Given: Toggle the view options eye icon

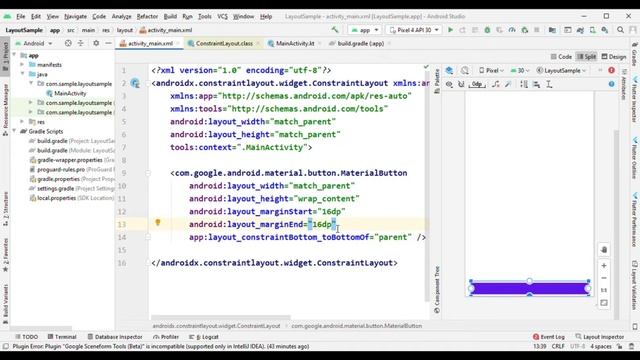Looking at the screenshot, I should pos(449,84).
